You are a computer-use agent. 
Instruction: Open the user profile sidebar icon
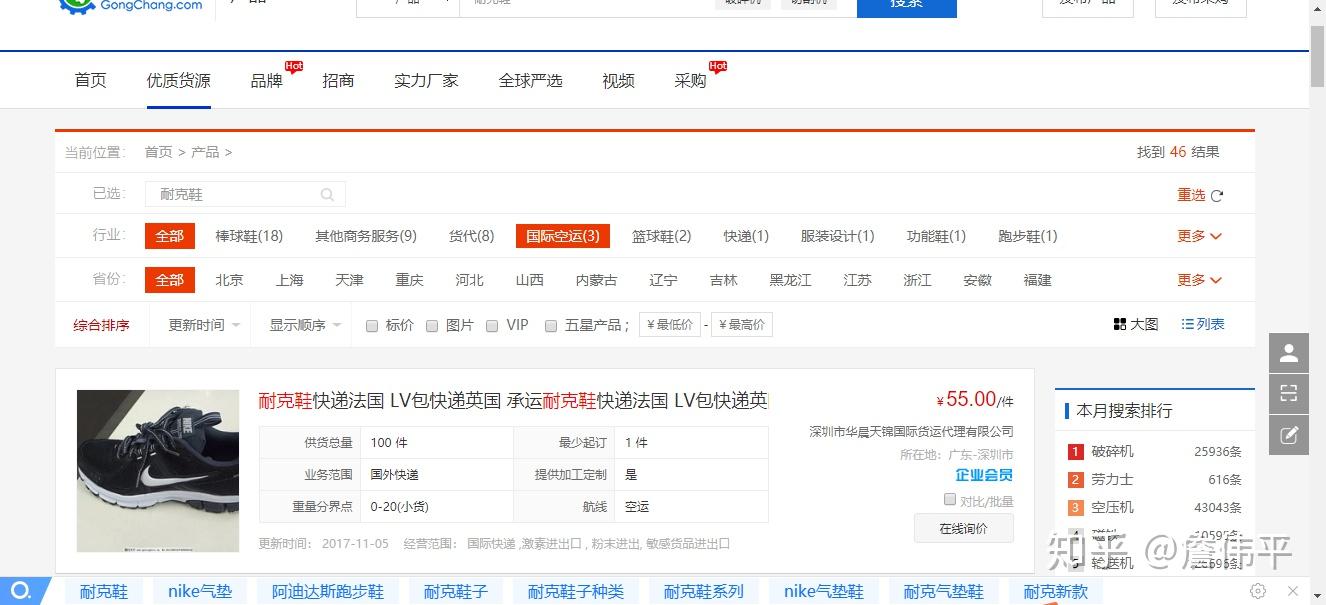point(1289,353)
